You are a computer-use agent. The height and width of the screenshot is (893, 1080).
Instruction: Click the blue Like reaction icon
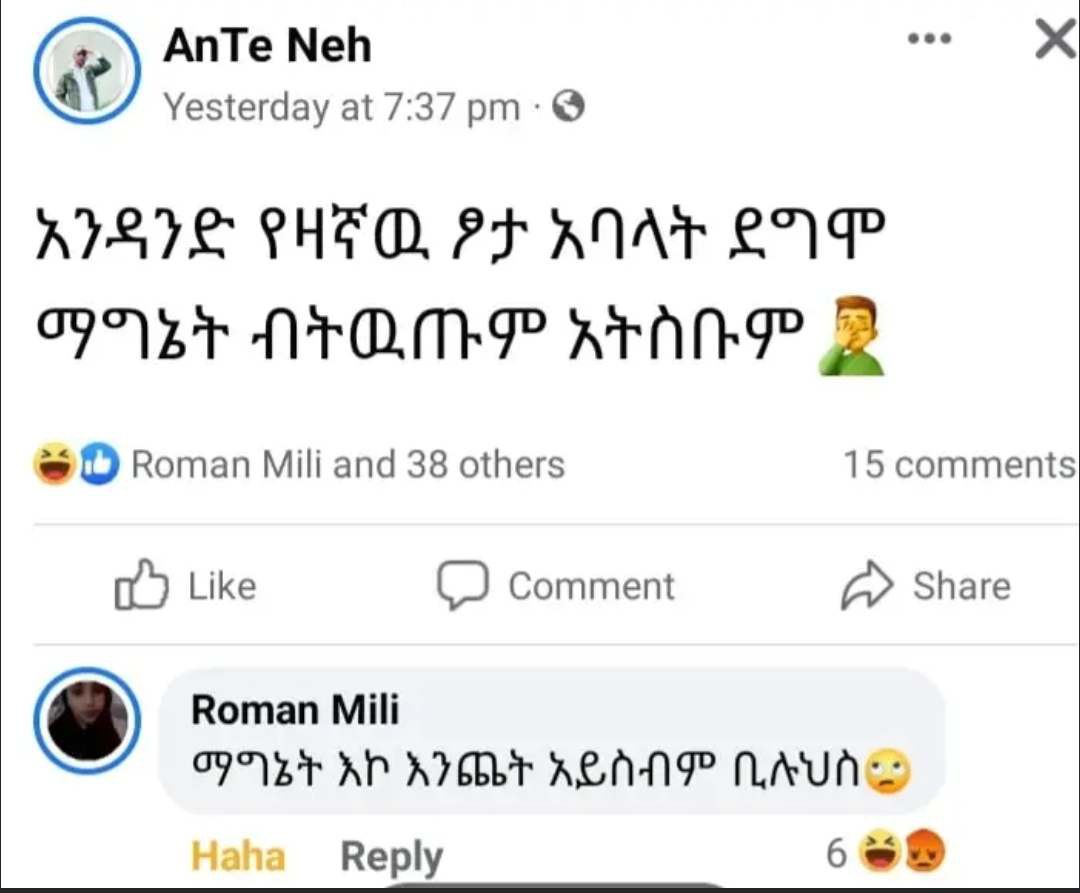pos(98,464)
